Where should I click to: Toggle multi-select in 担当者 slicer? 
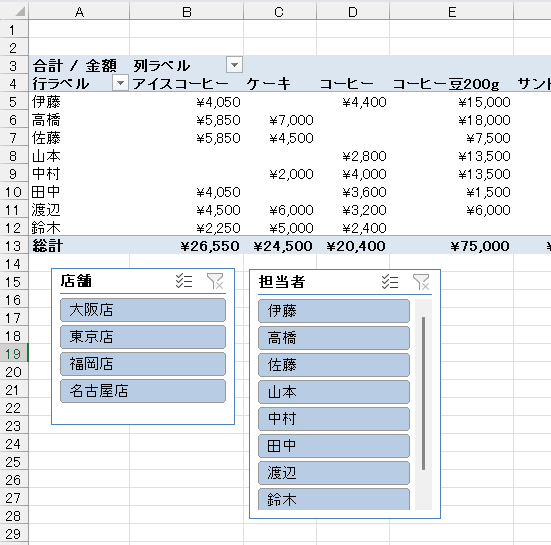pyautogui.click(x=390, y=282)
